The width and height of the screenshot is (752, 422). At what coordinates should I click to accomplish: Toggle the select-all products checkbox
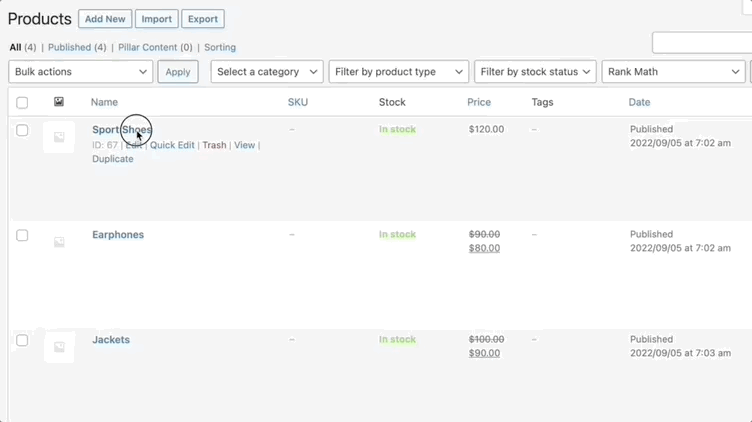[22, 103]
